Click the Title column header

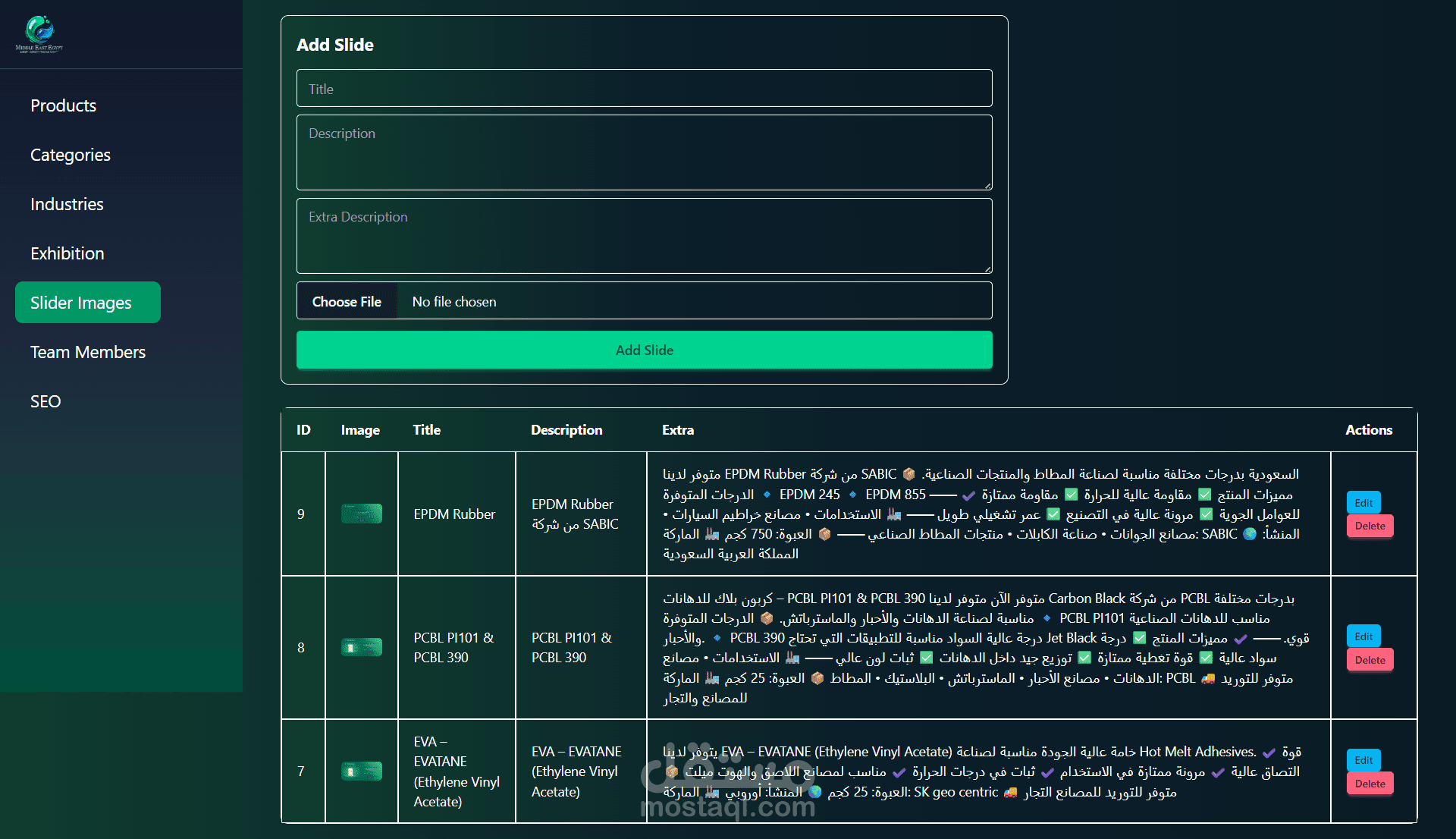coord(427,430)
